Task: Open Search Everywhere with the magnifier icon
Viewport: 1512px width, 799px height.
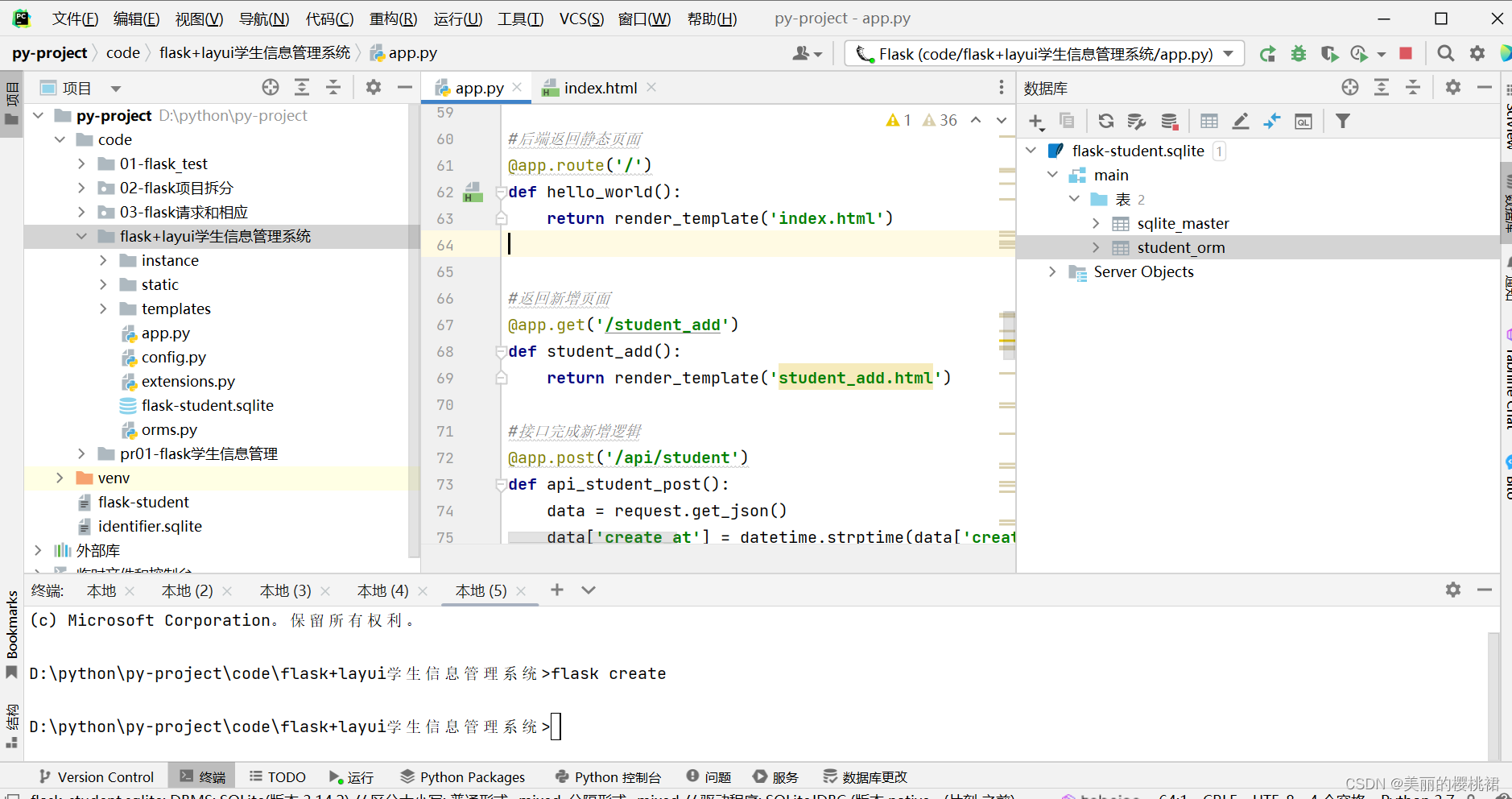Action: 1445,53
